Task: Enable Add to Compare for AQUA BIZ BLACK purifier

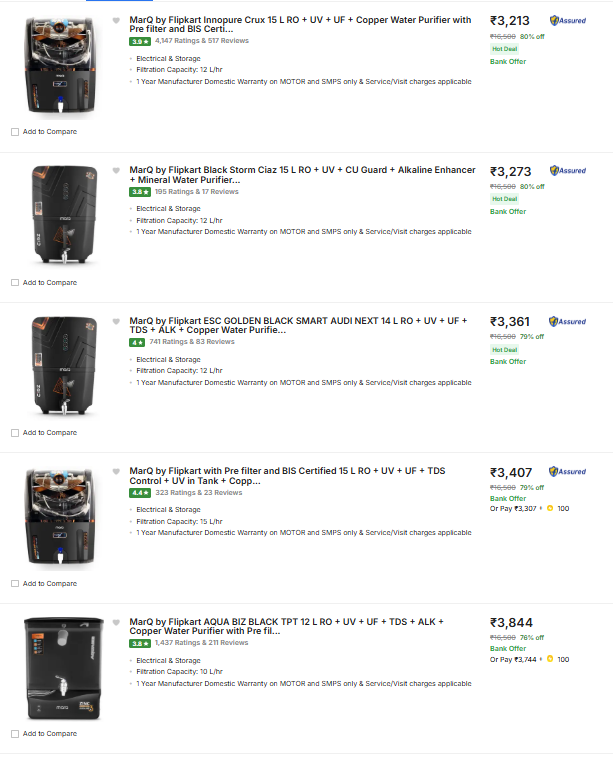Action: coord(14,734)
